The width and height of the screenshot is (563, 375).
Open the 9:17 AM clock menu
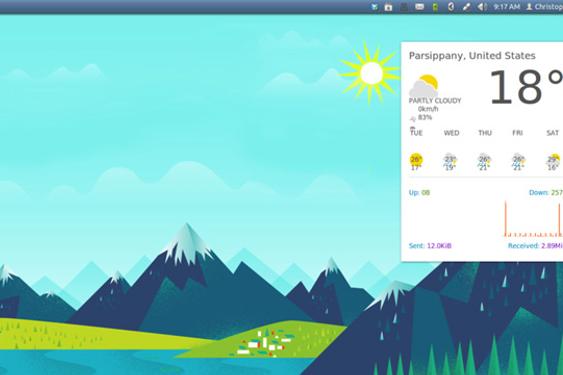point(507,7)
